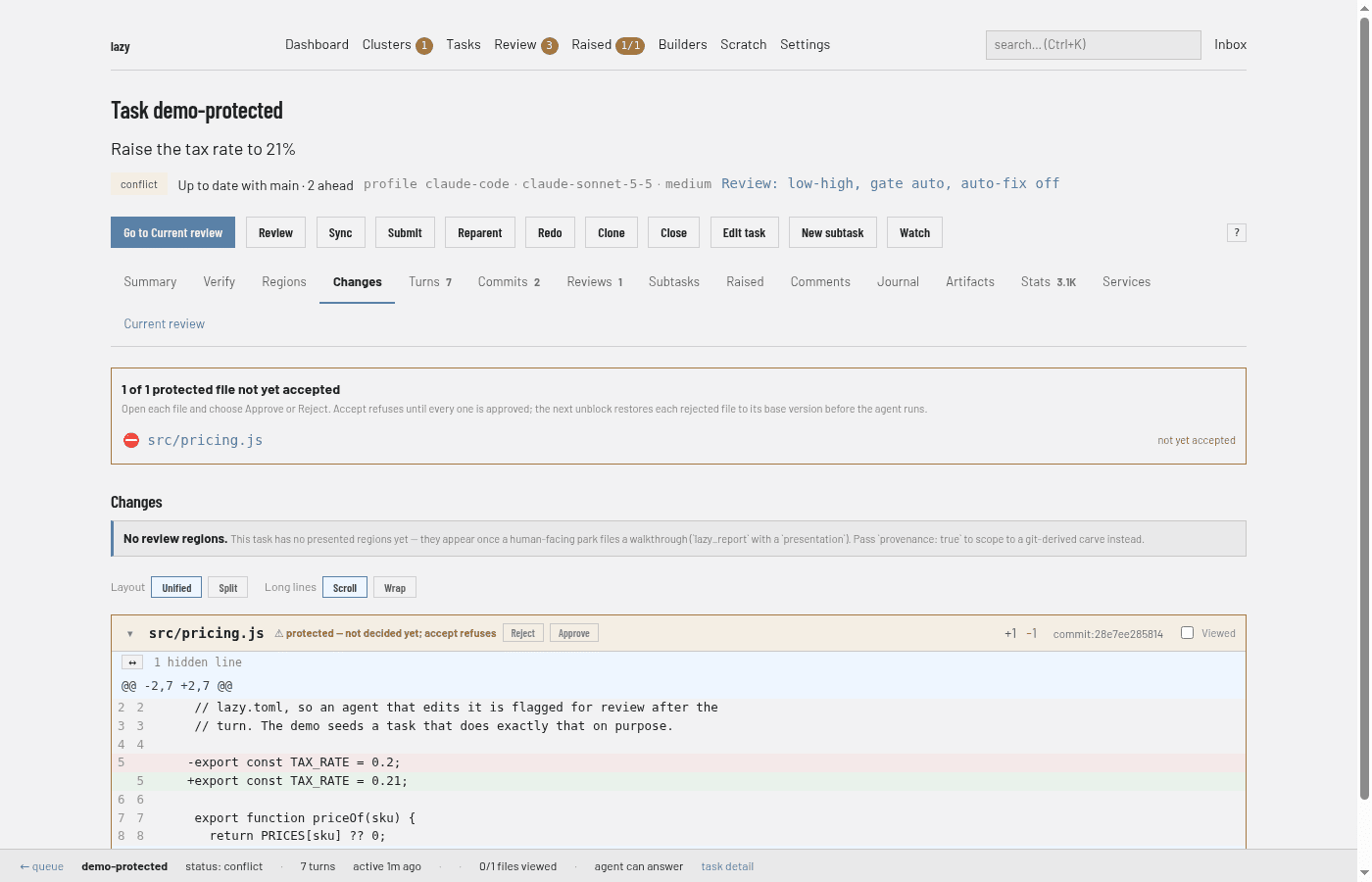Switch to the Subtasks tab

click(x=674, y=282)
